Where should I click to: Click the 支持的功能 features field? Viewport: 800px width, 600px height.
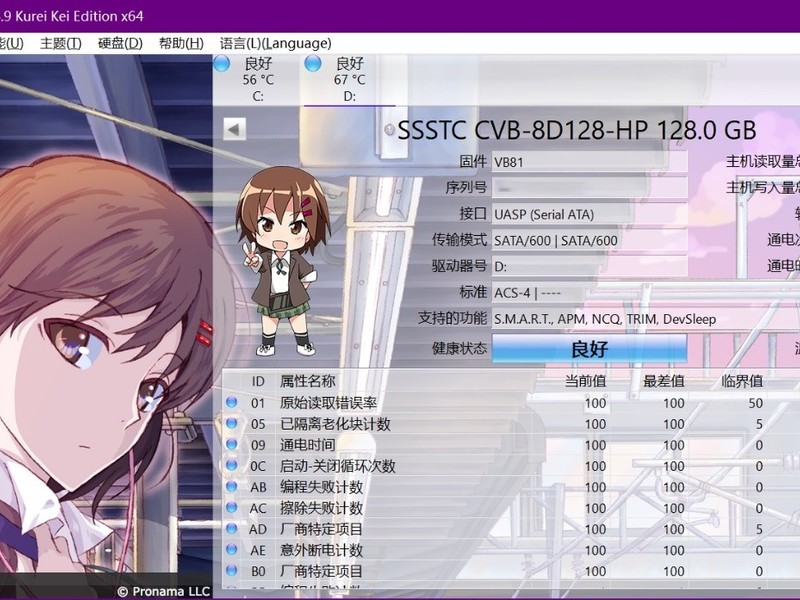pyautogui.click(x=645, y=319)
